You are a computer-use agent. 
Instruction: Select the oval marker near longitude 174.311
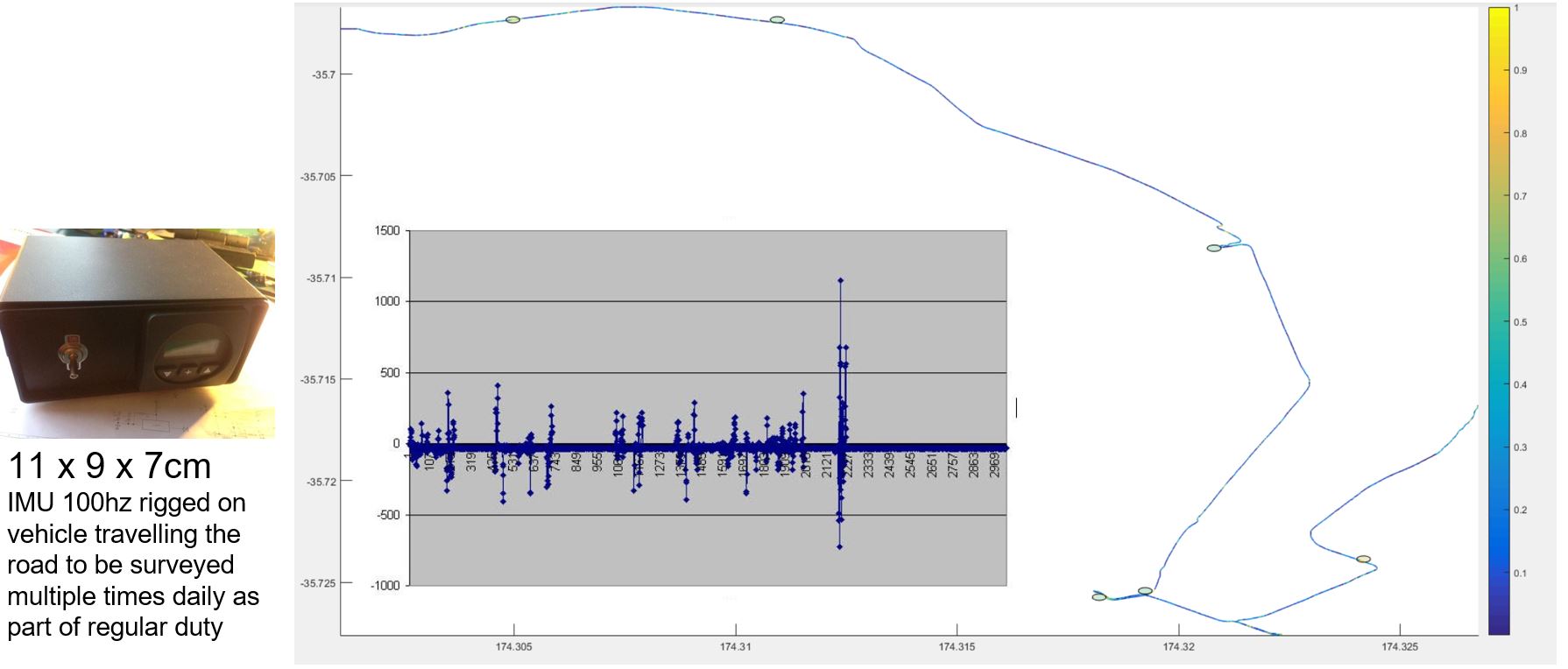pyautogui.click(x=777, y=19)
